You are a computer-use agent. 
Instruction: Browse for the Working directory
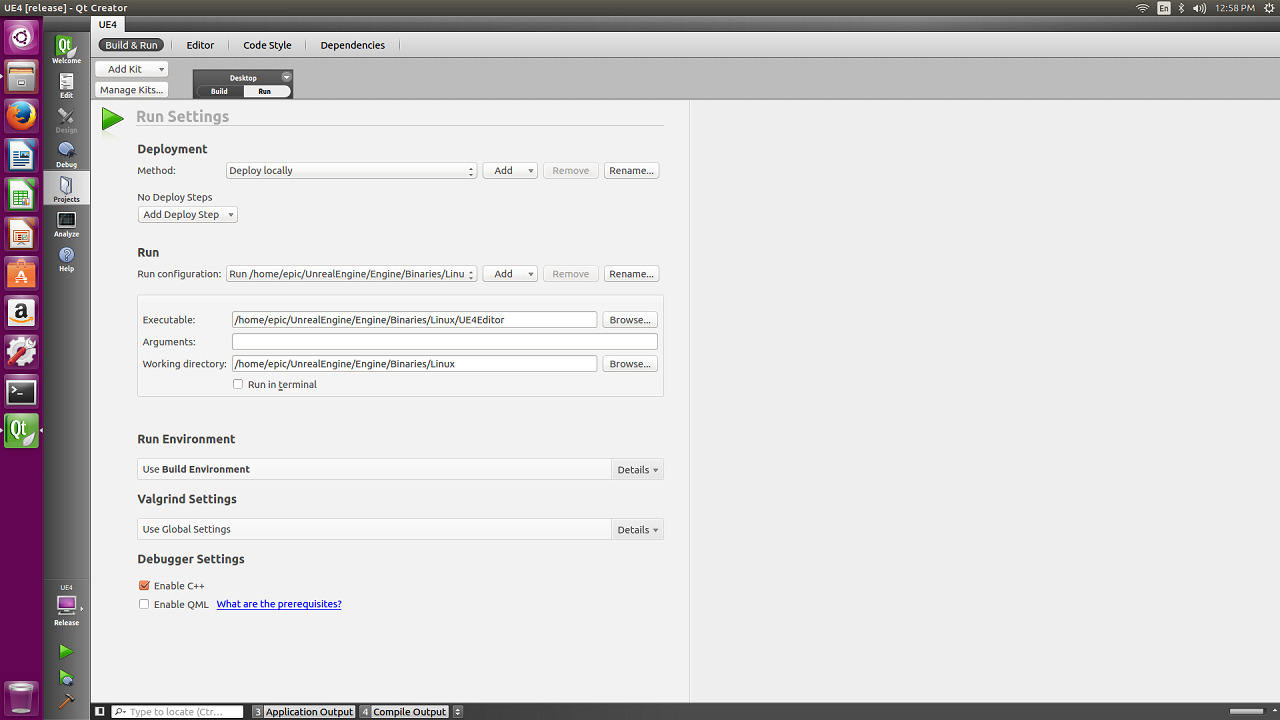[630, 364]
